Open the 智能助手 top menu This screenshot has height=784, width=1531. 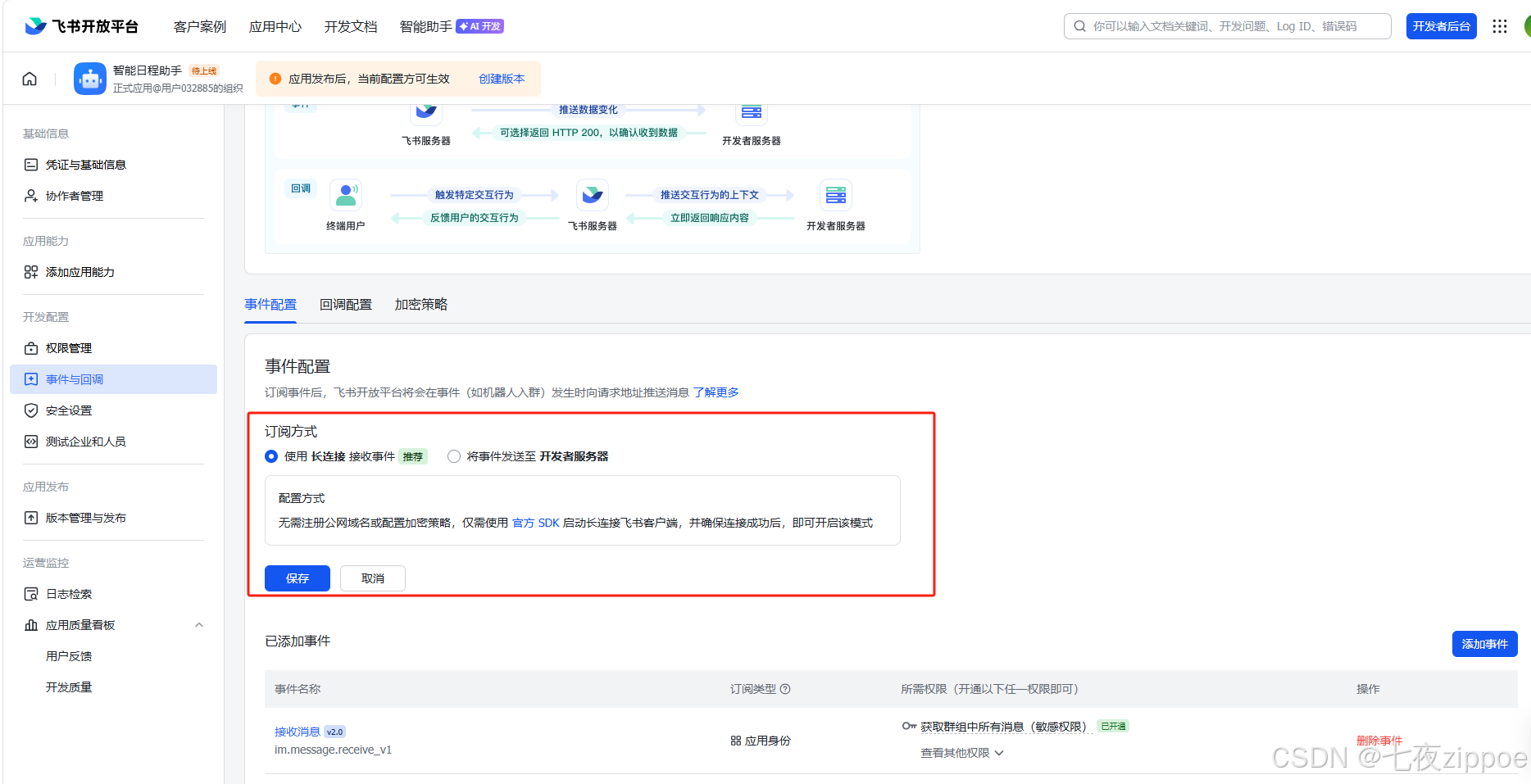(426, 26)
